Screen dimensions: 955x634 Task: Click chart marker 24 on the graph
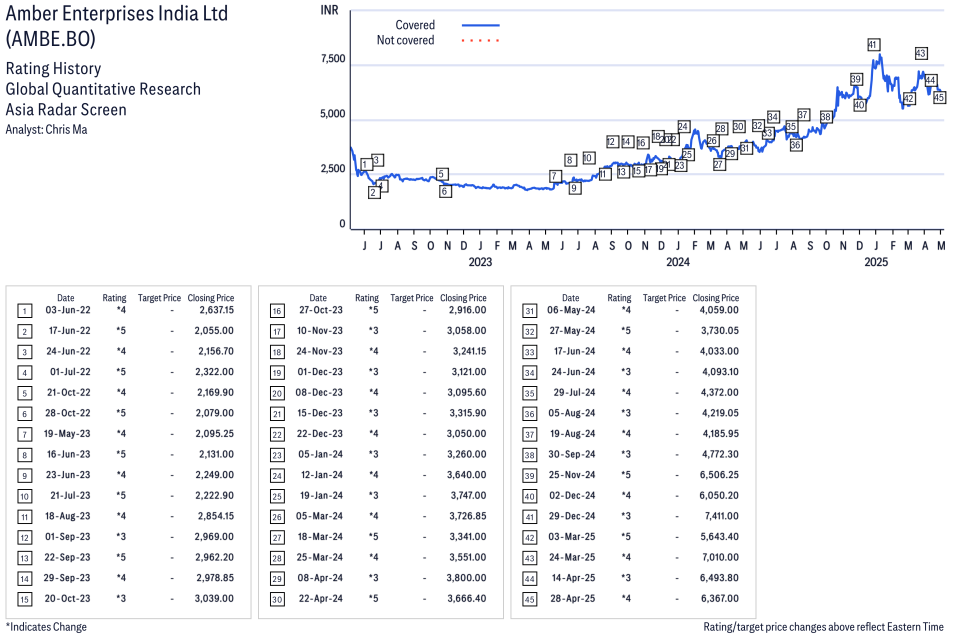[683, 126]
